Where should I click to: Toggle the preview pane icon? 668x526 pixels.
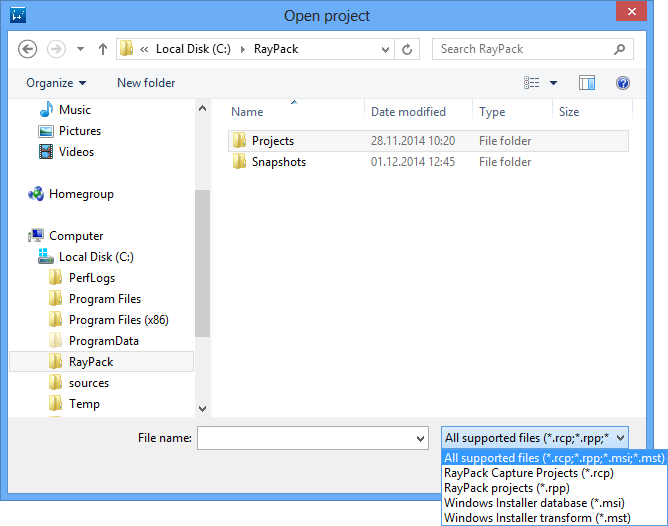pyautogui.click(x=587, y=83)
